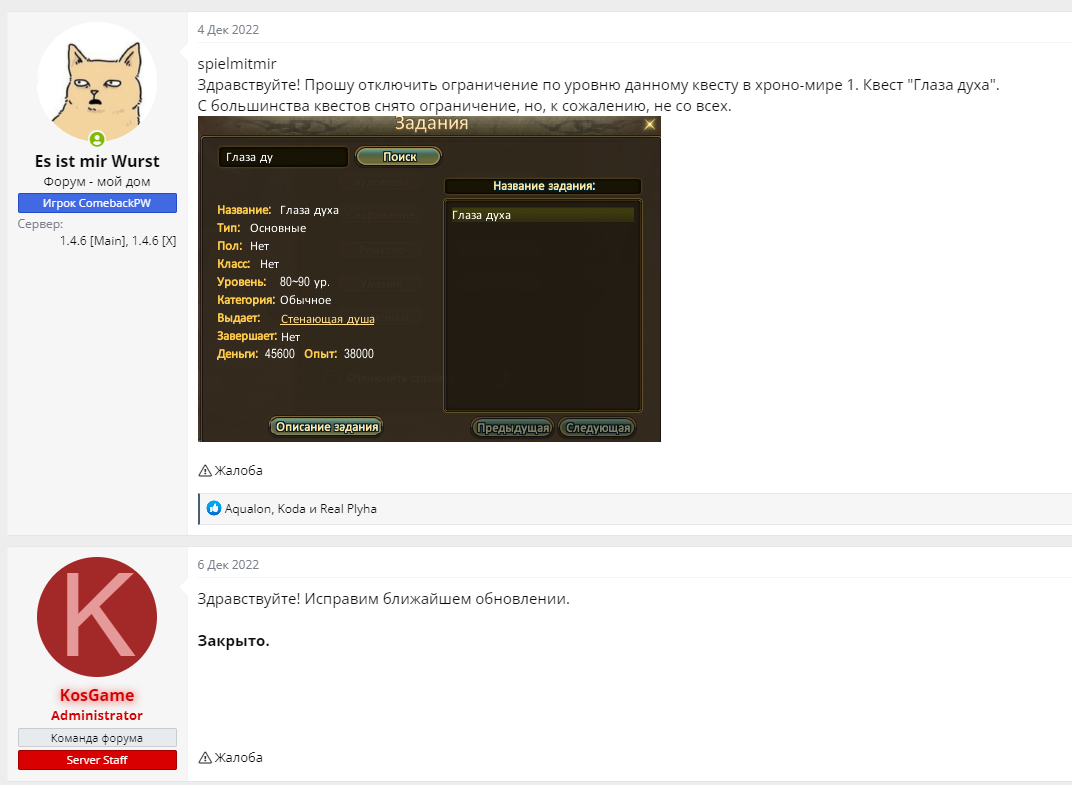This screenshot has width=1072, height=785.
Task: Click the warning icon next to first Жалоба
Action: click(x=204, y=470)
